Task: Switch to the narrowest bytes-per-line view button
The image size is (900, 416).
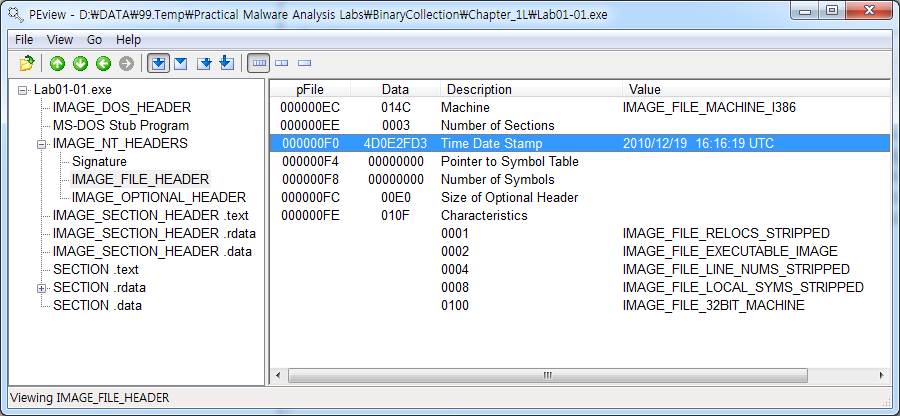Action: click(x=304, y=64)
